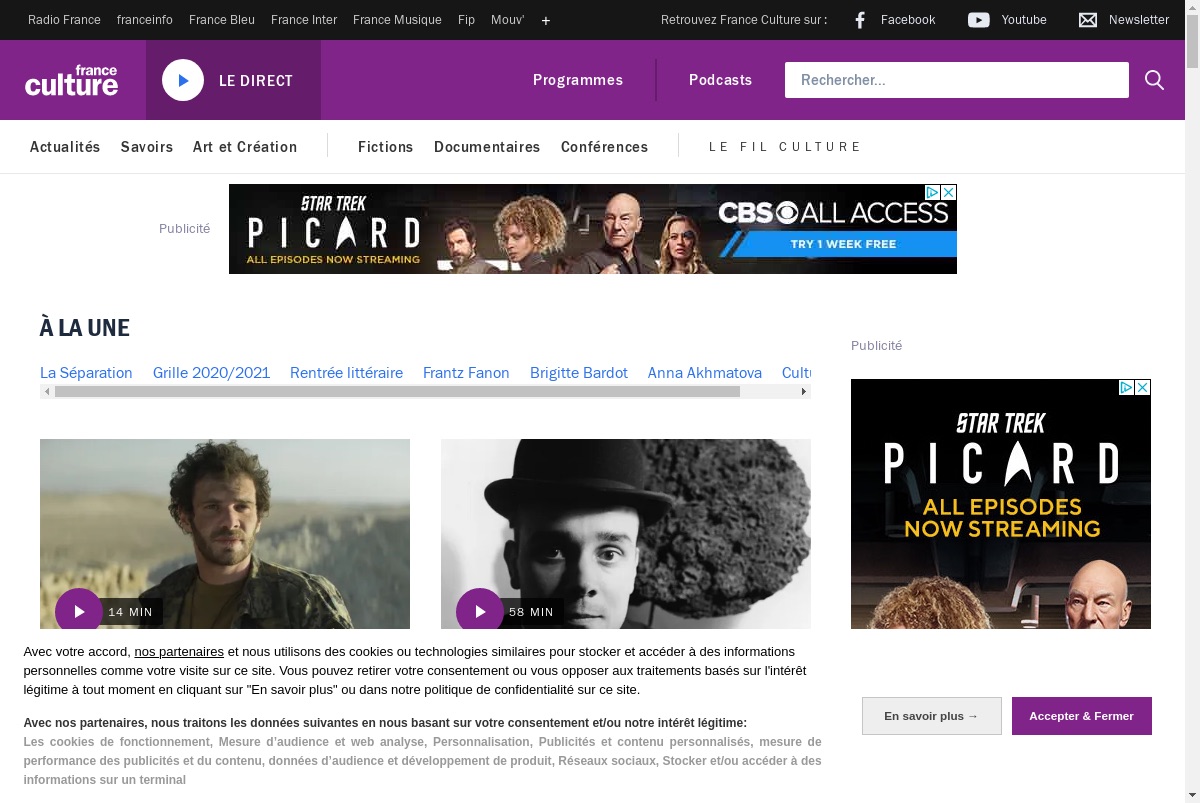Click the Newsletter envelope icon
The width and height of the screenshot is (1200, 803).
pos(1088,20)
